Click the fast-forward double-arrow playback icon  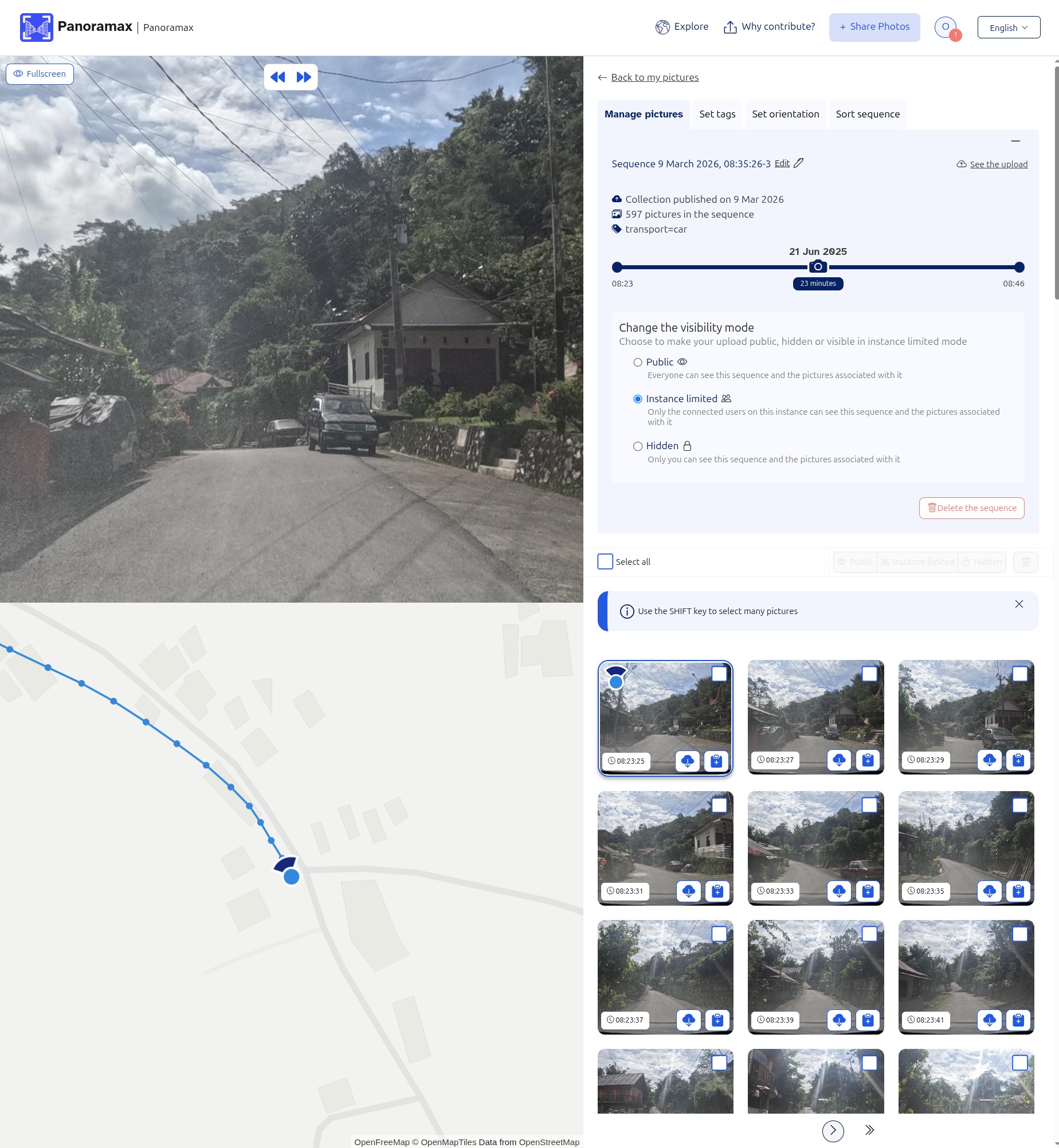tap(304, 77)
